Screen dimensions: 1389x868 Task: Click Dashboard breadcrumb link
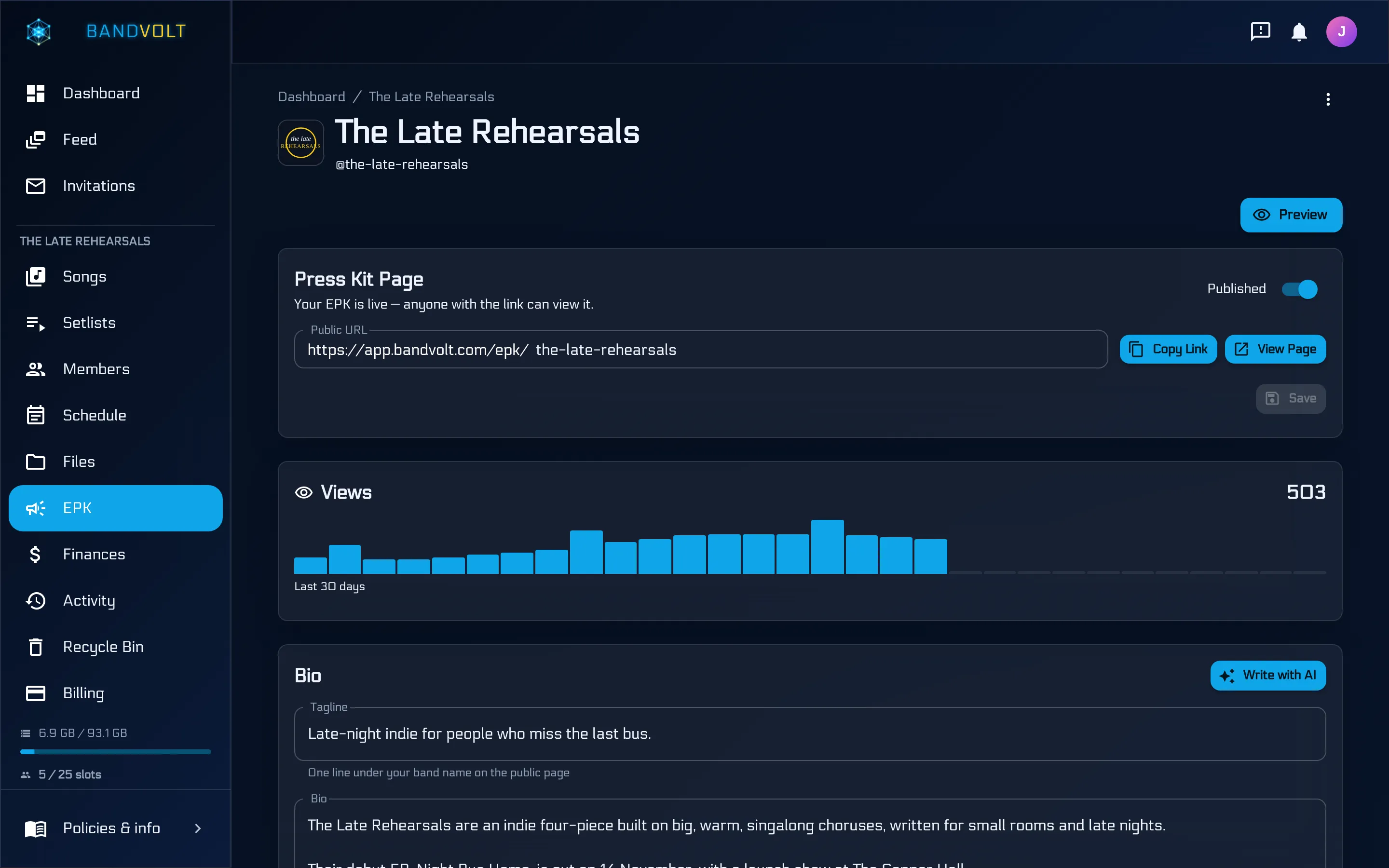pos(312,96)
